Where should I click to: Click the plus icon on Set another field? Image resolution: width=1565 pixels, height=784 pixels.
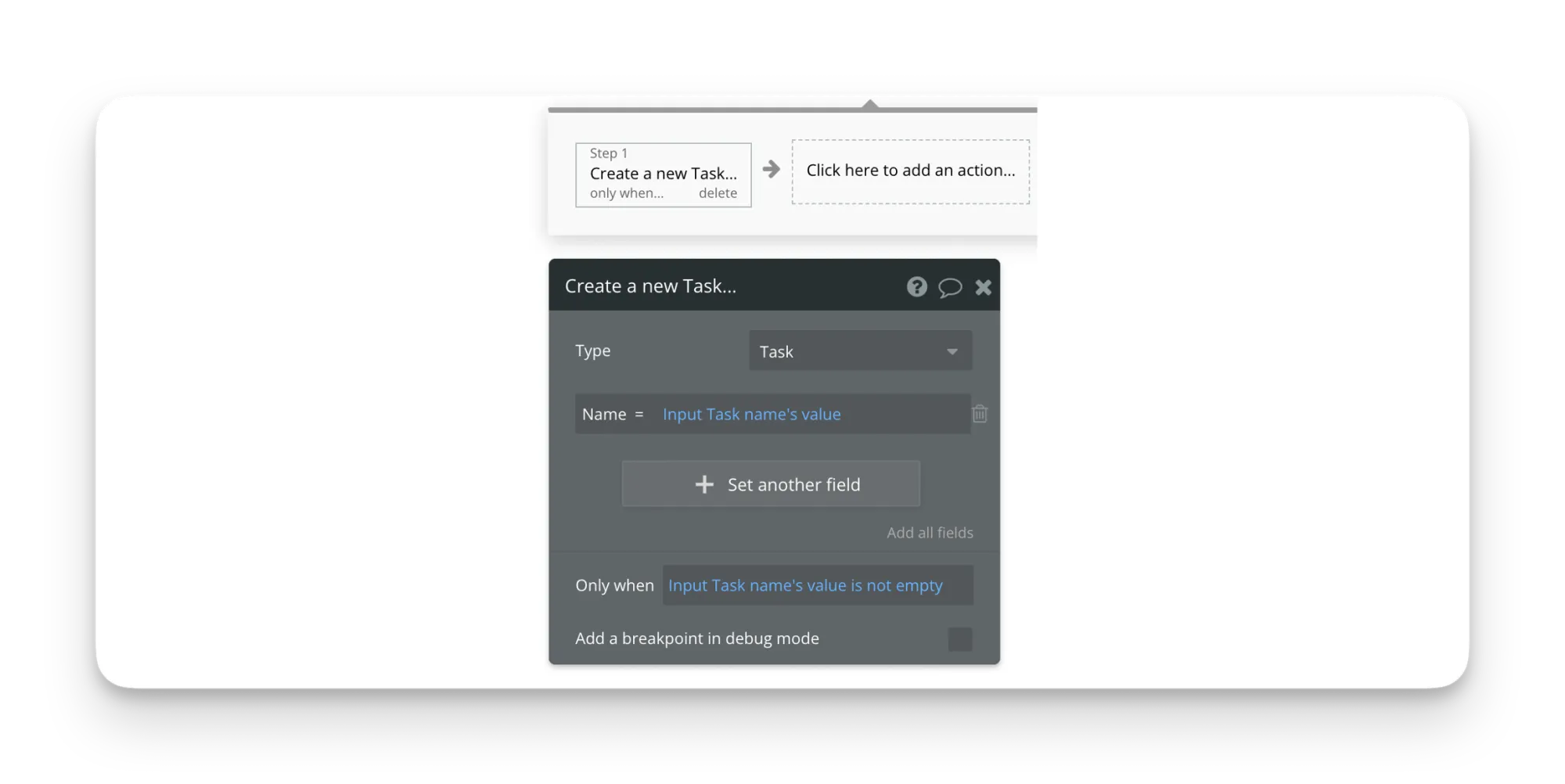705,484
